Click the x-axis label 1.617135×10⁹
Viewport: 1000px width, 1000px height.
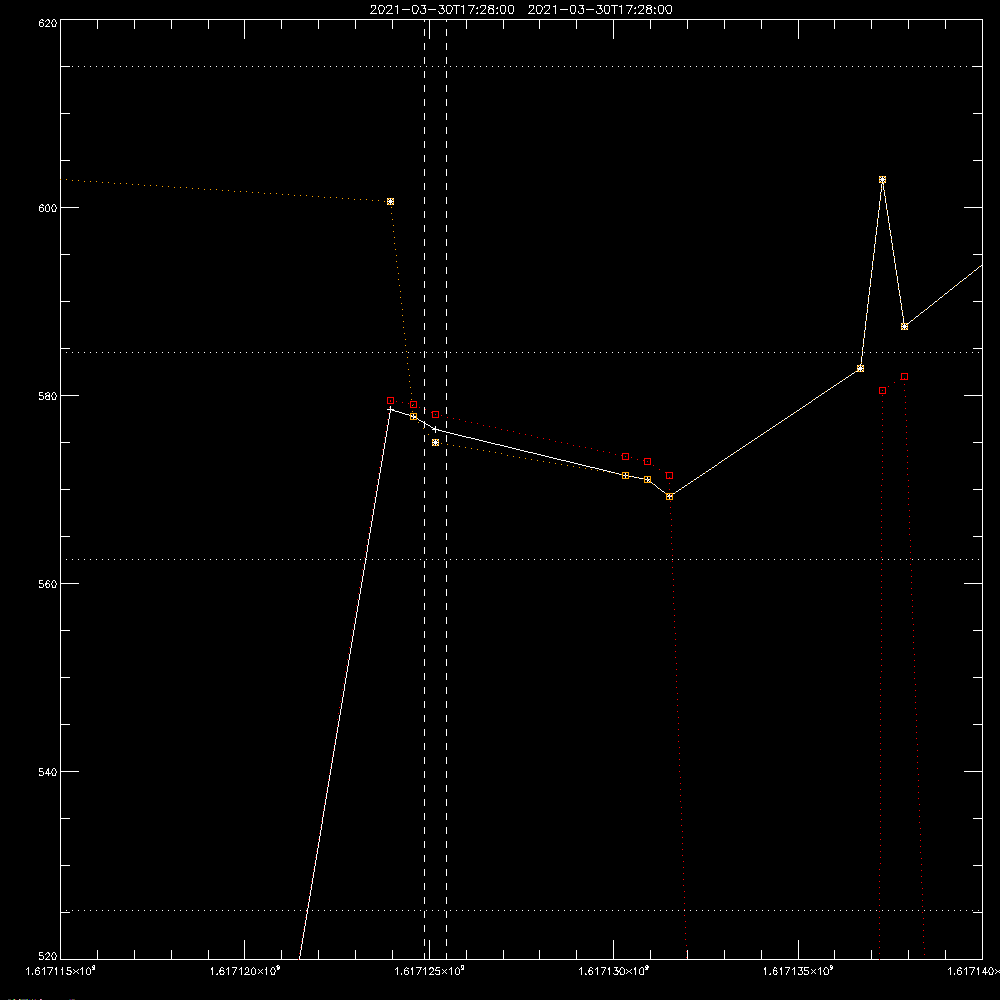click(x=798, y=971)
